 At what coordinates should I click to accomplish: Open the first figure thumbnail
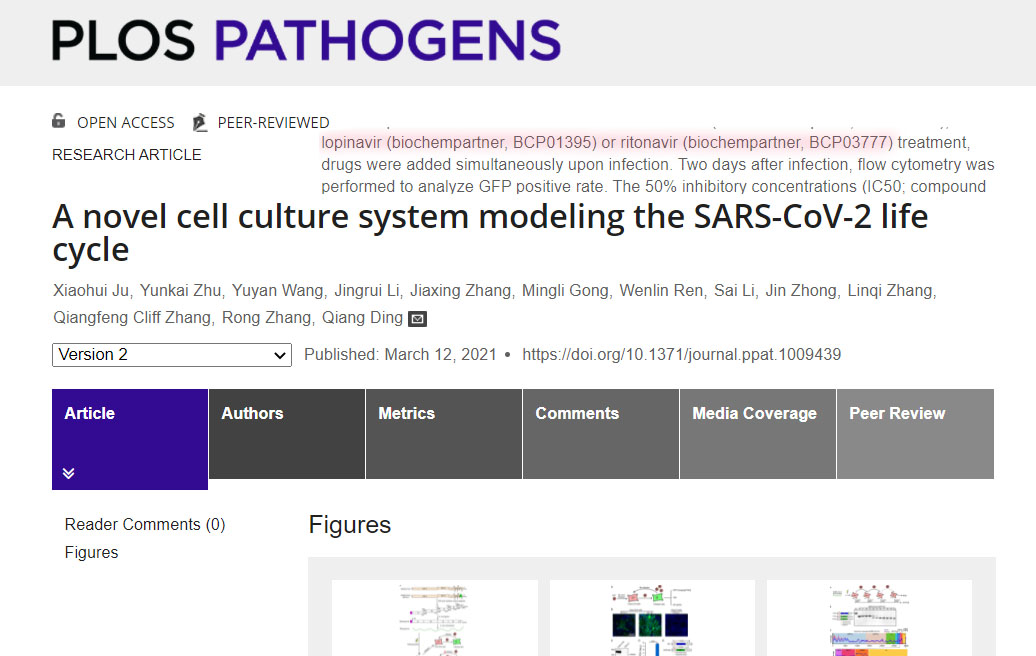click(x=435, y=618)
